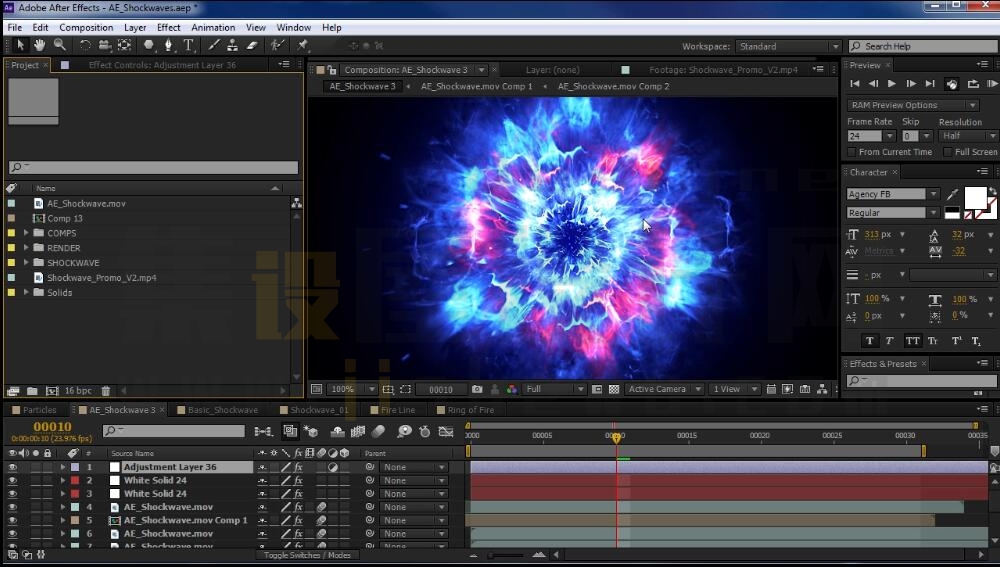Click the Search Help input field
This screenshot has height=567, width=1000.
922,47
